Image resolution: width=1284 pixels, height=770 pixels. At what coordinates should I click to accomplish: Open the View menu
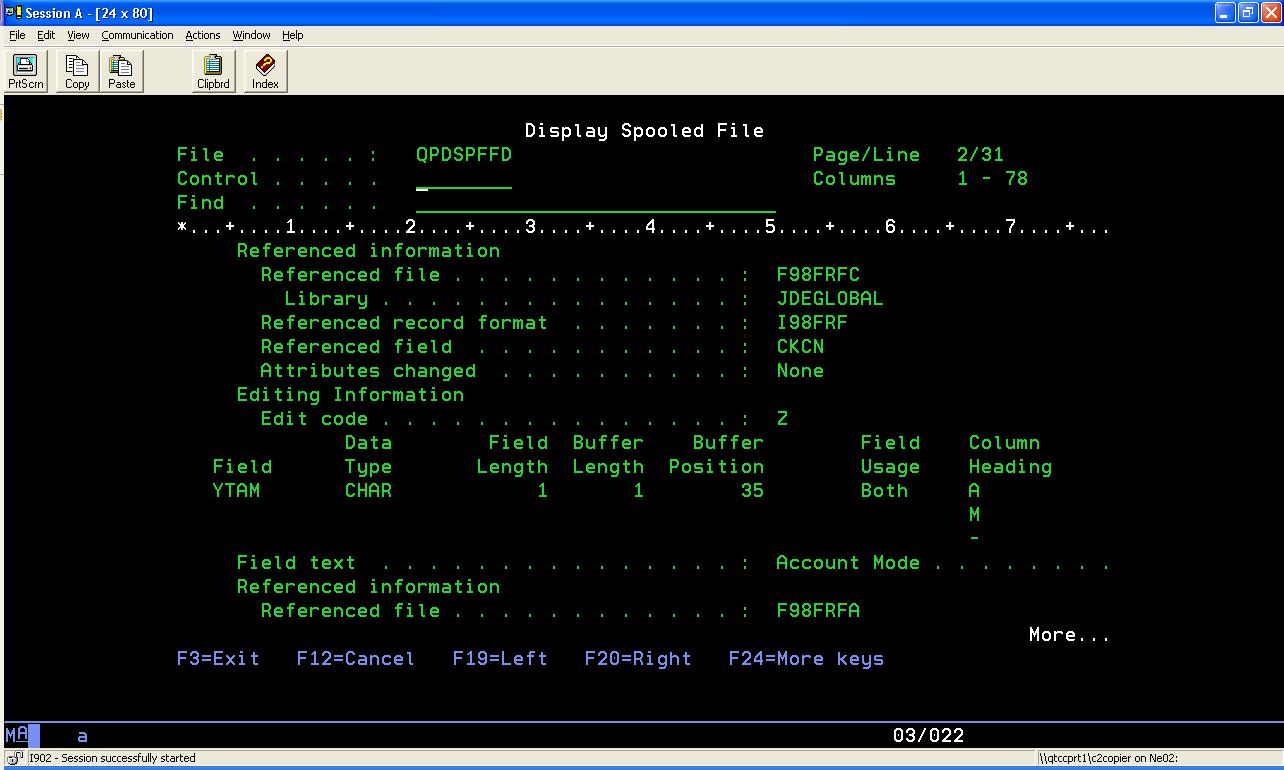tap(78, 35)
